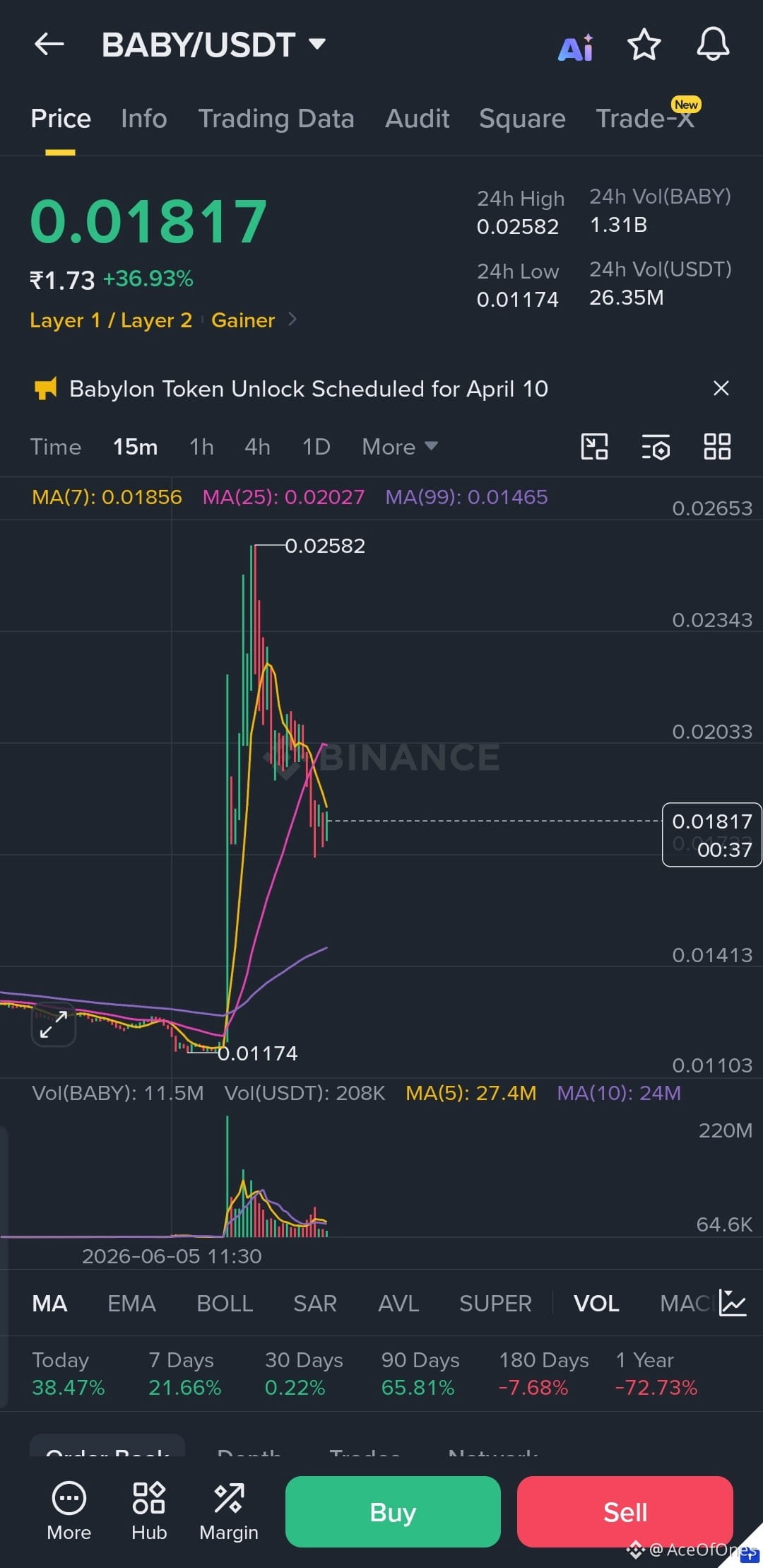Open the AI assistant icon
Viewport: 763px width, 1568px height.
(576, 47)
